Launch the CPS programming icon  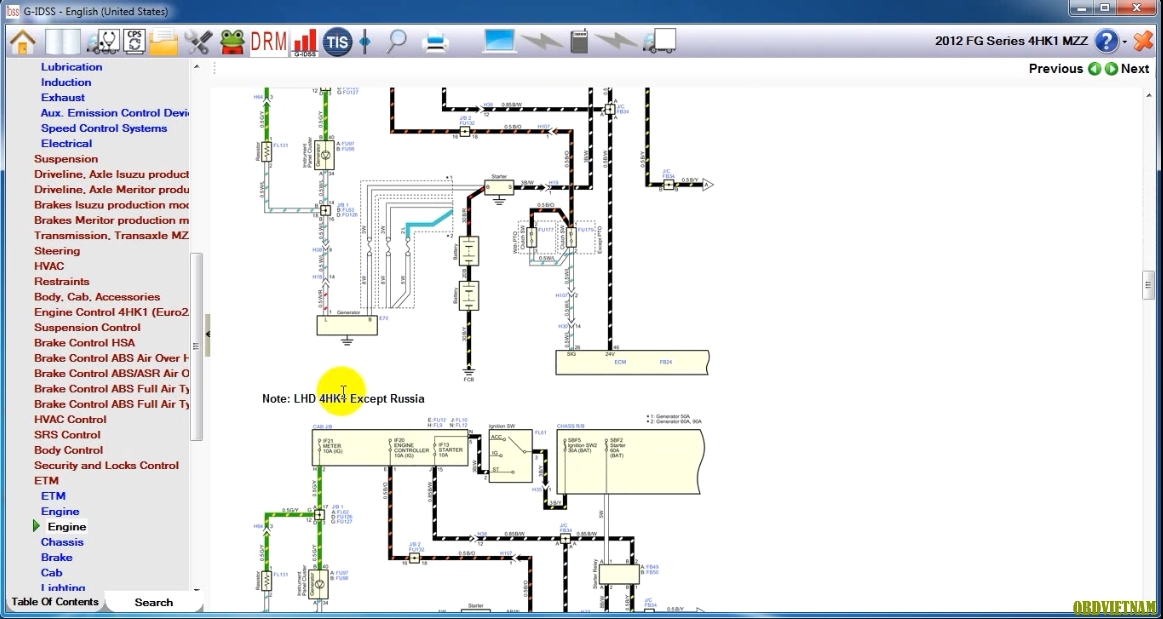[x=134, y=42]
